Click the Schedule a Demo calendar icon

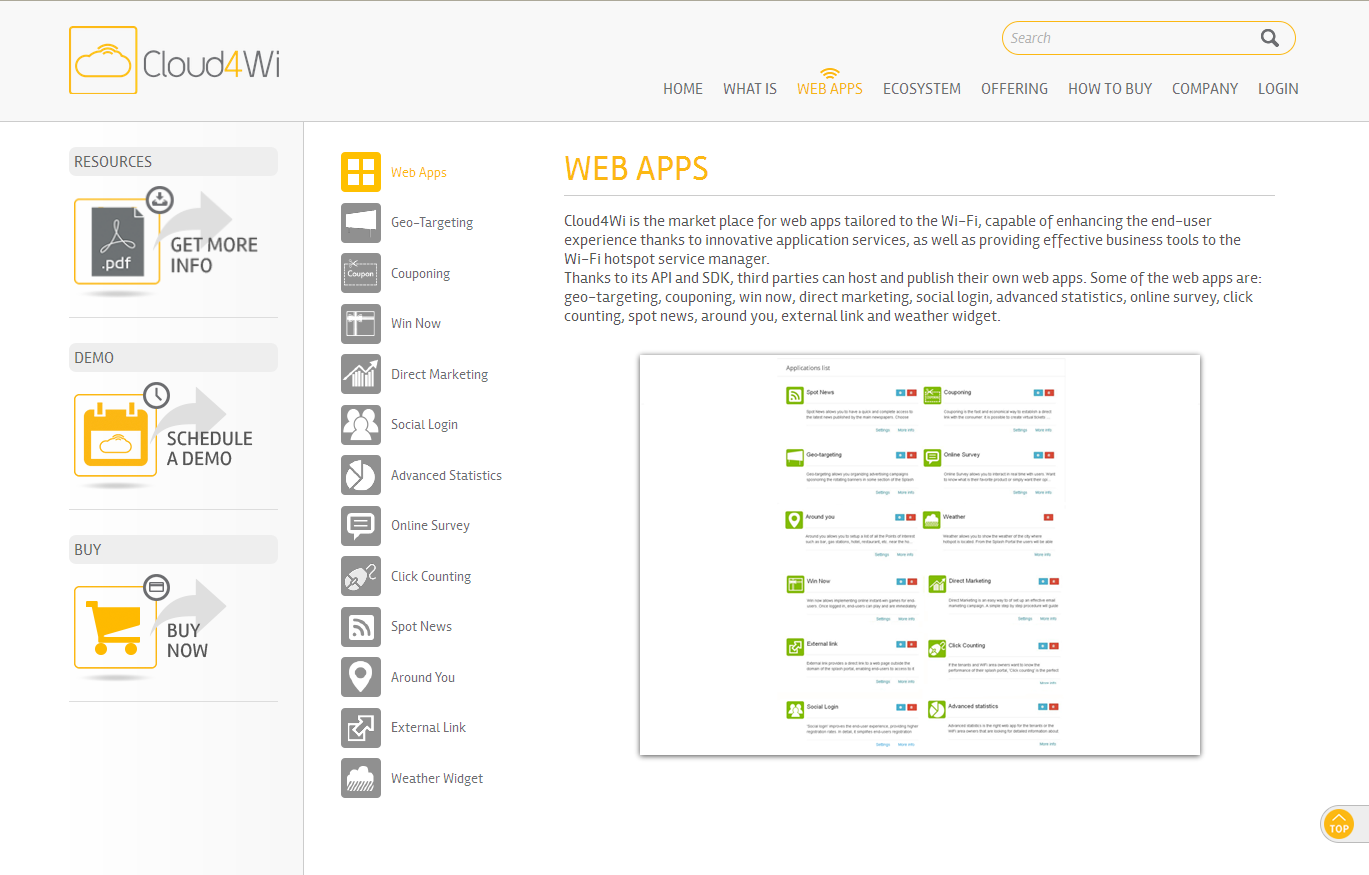[117, 435]
